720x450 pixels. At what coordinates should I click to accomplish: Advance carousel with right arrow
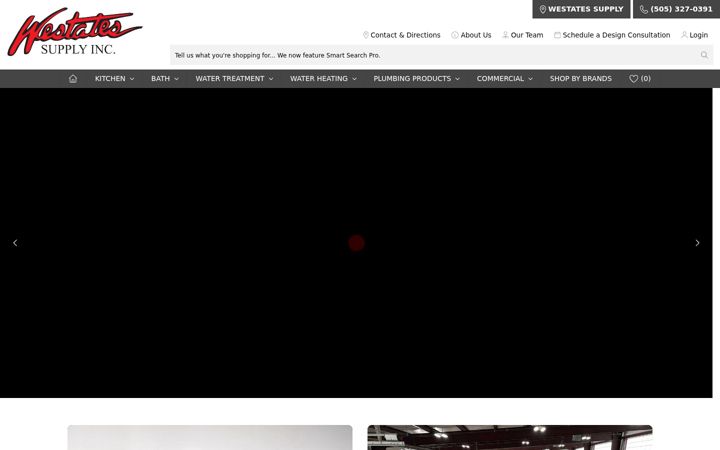click(x=697, y=242)
